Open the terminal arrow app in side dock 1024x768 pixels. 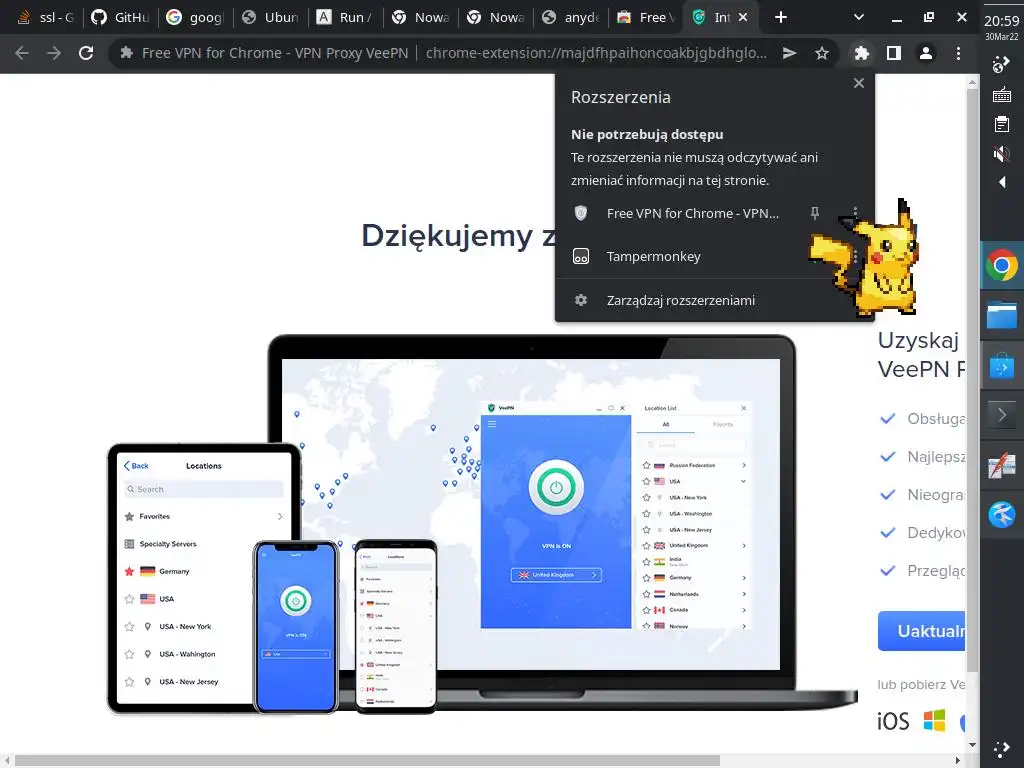[x=1002, y=415]
